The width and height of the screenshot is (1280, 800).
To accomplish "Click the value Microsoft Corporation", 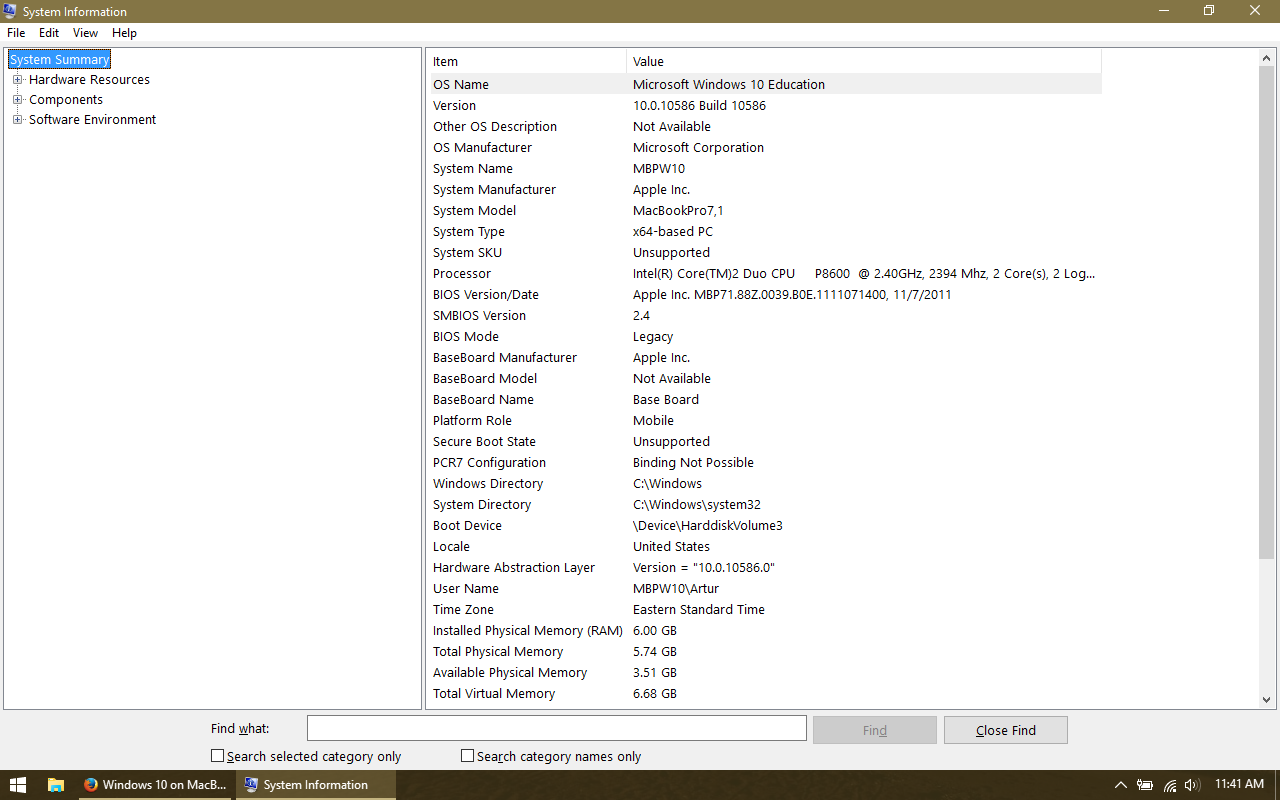I will point(698,148).
